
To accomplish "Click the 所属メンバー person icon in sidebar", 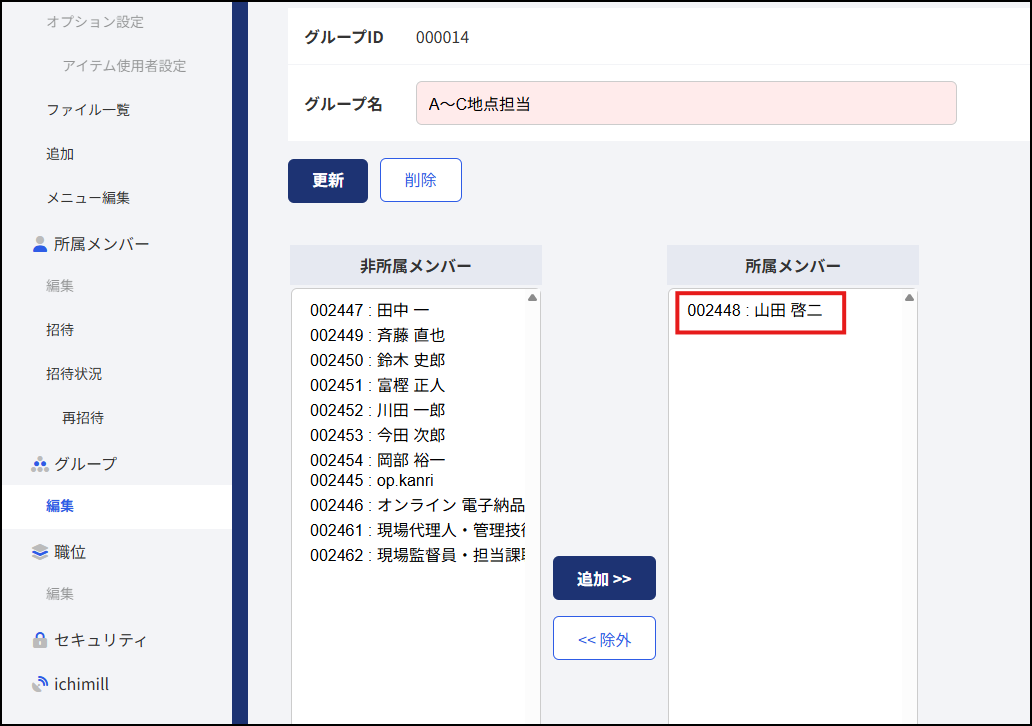I will 39,244.
